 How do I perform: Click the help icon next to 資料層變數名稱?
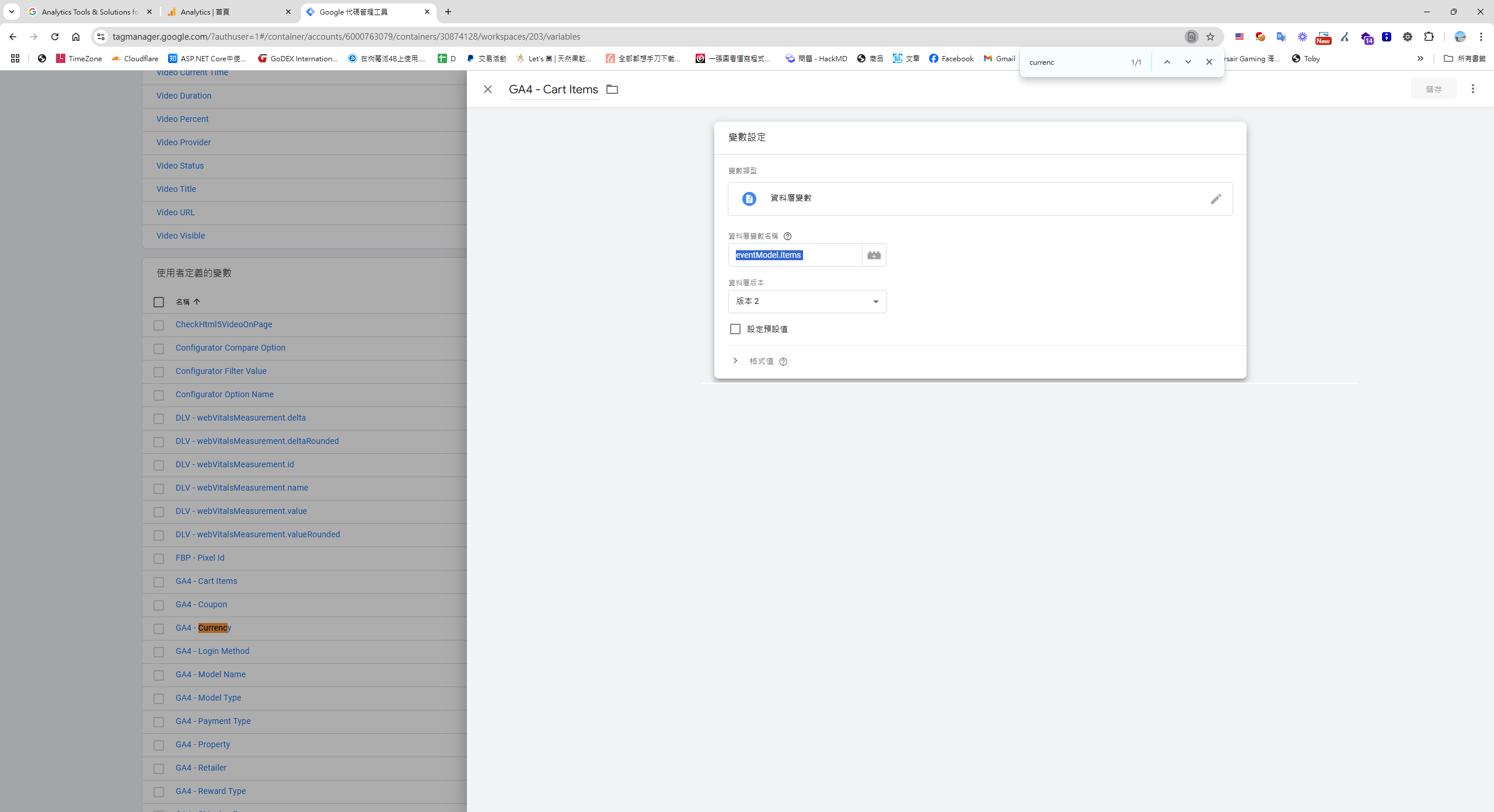787,236
